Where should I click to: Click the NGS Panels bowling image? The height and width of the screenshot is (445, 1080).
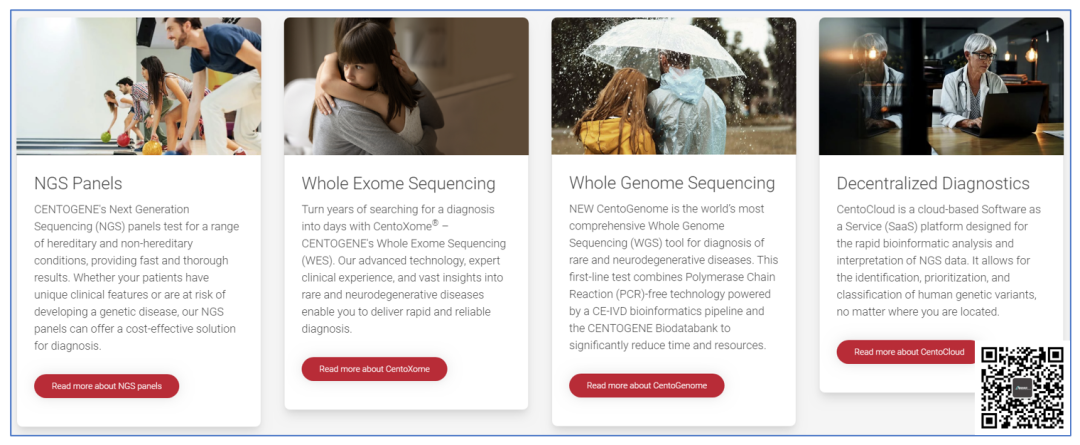tap(139, 86)
